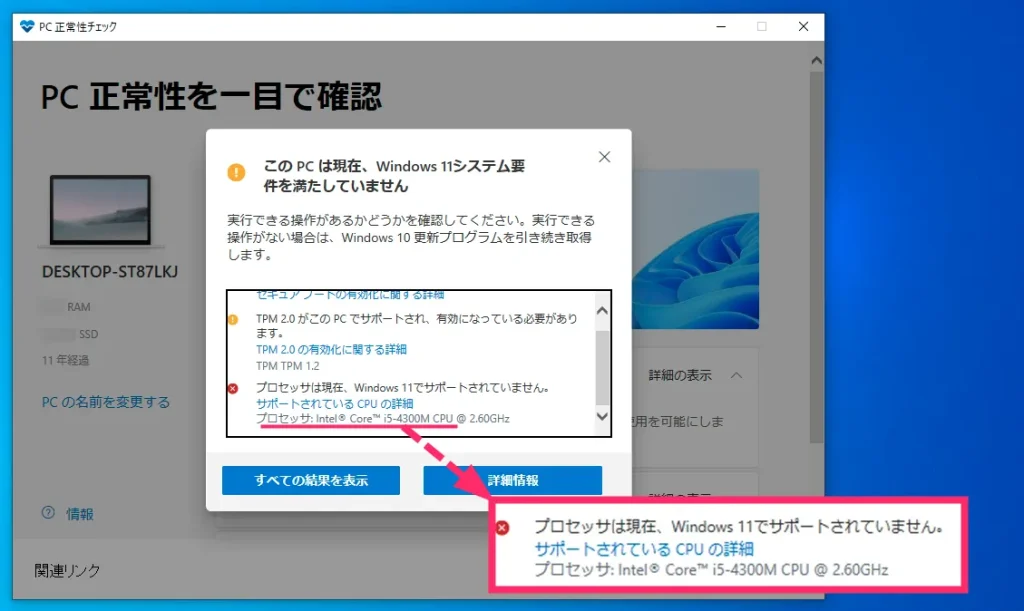Click the question mark icon next to 情報

pos(48,513)
